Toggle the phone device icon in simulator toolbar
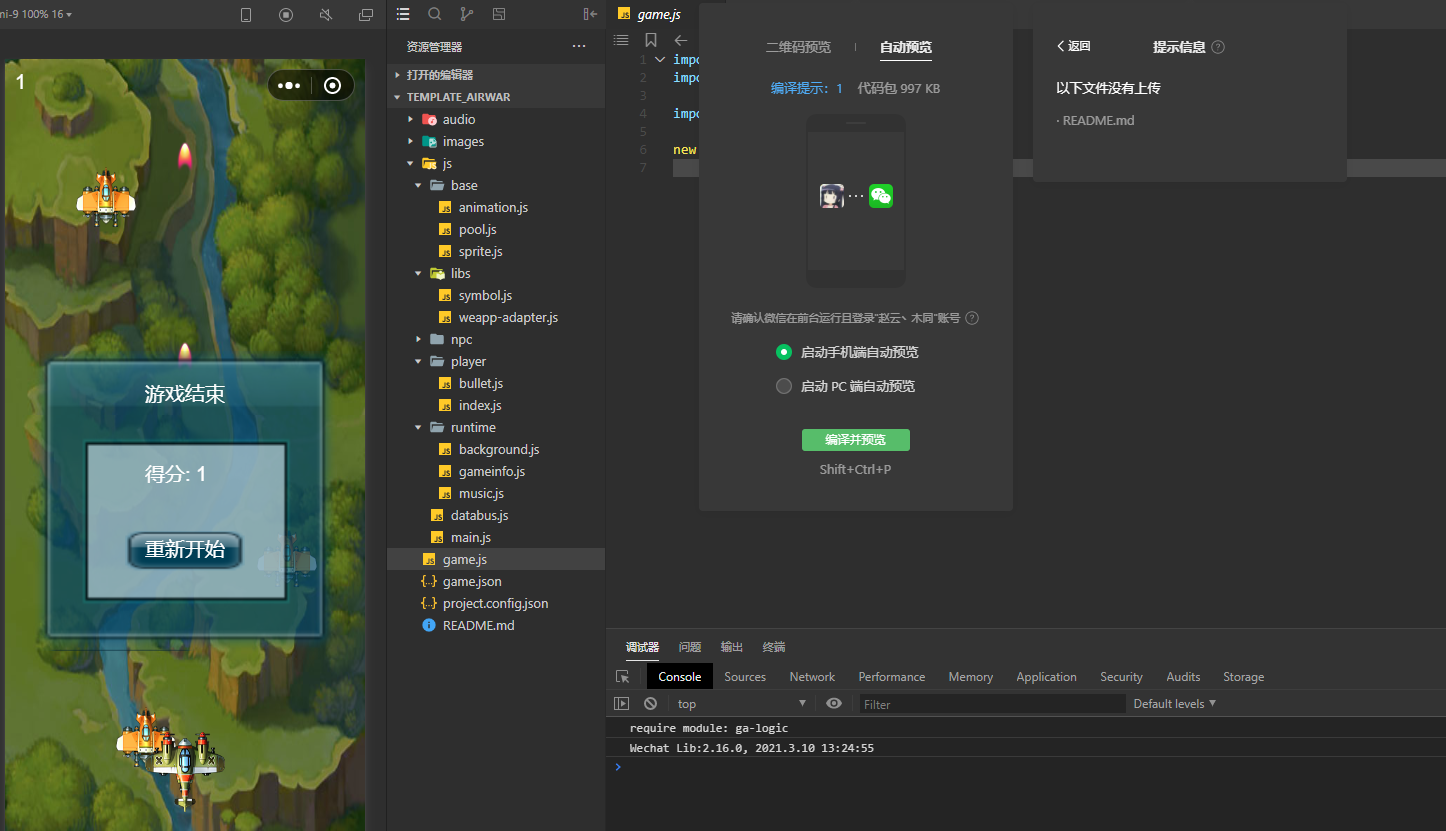This screenshot has height=831, width=1446. 246,15
